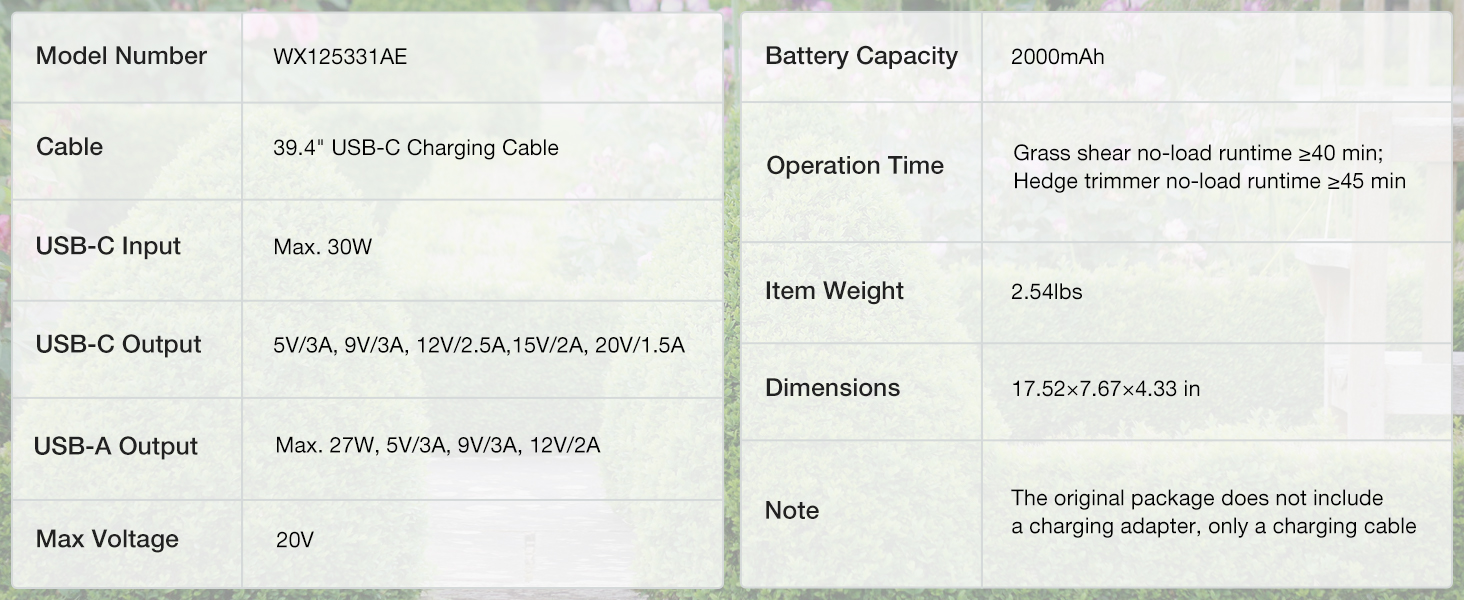
Task: Select the 39.4" USB-C Charging Cable text
Action: pos(415,148)
